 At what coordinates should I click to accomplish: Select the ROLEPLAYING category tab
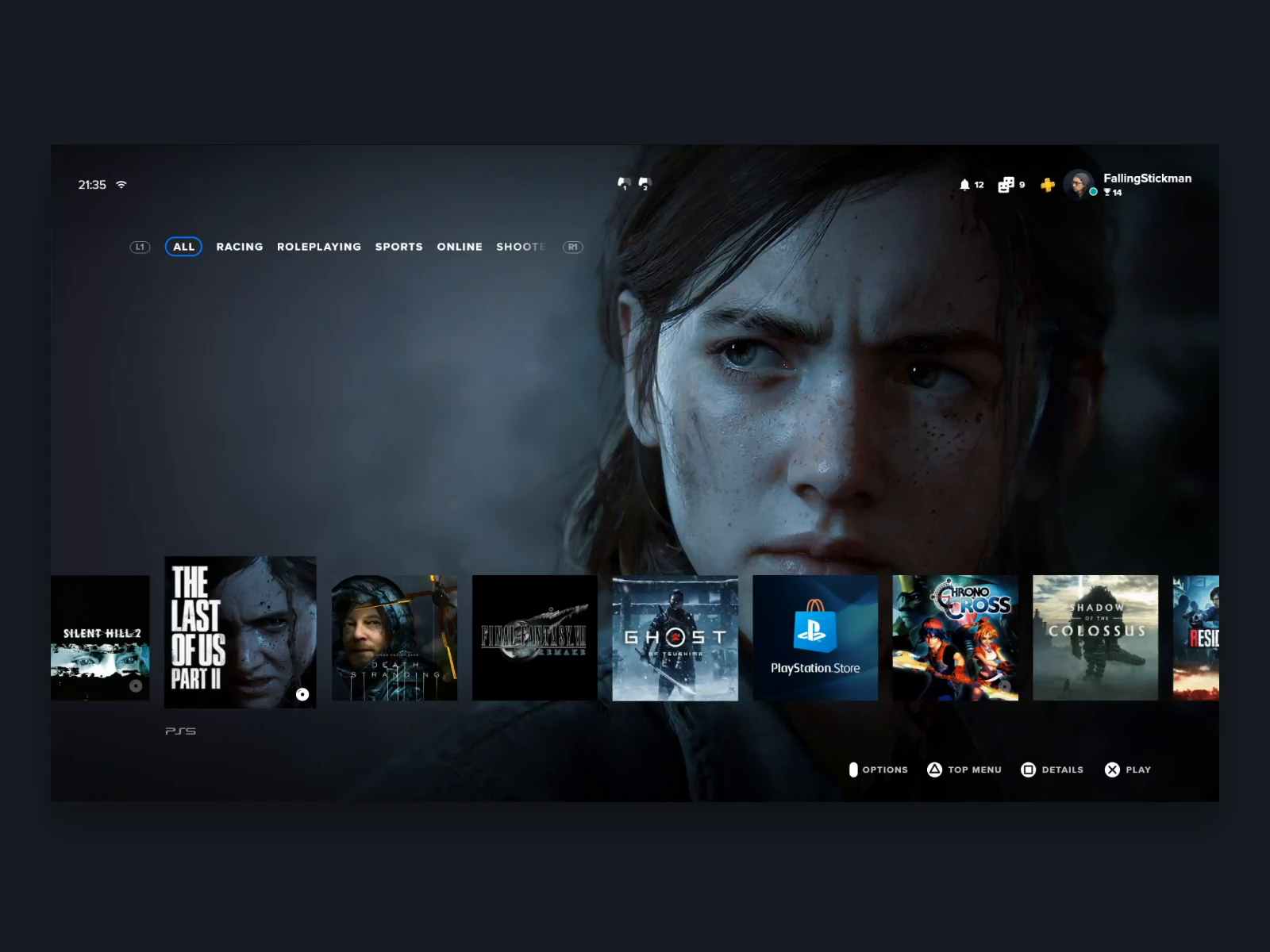pyautogui.click(x=318, y=247)
